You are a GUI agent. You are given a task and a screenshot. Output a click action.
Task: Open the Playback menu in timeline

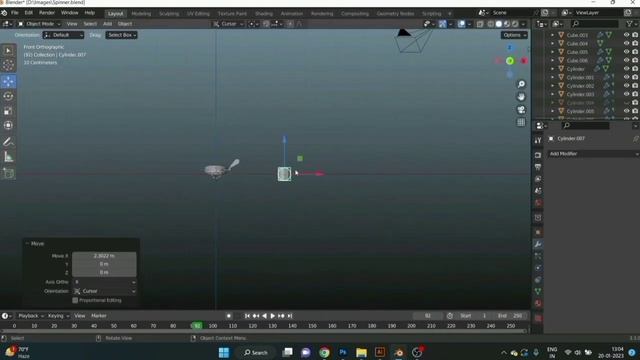point(30,316)
